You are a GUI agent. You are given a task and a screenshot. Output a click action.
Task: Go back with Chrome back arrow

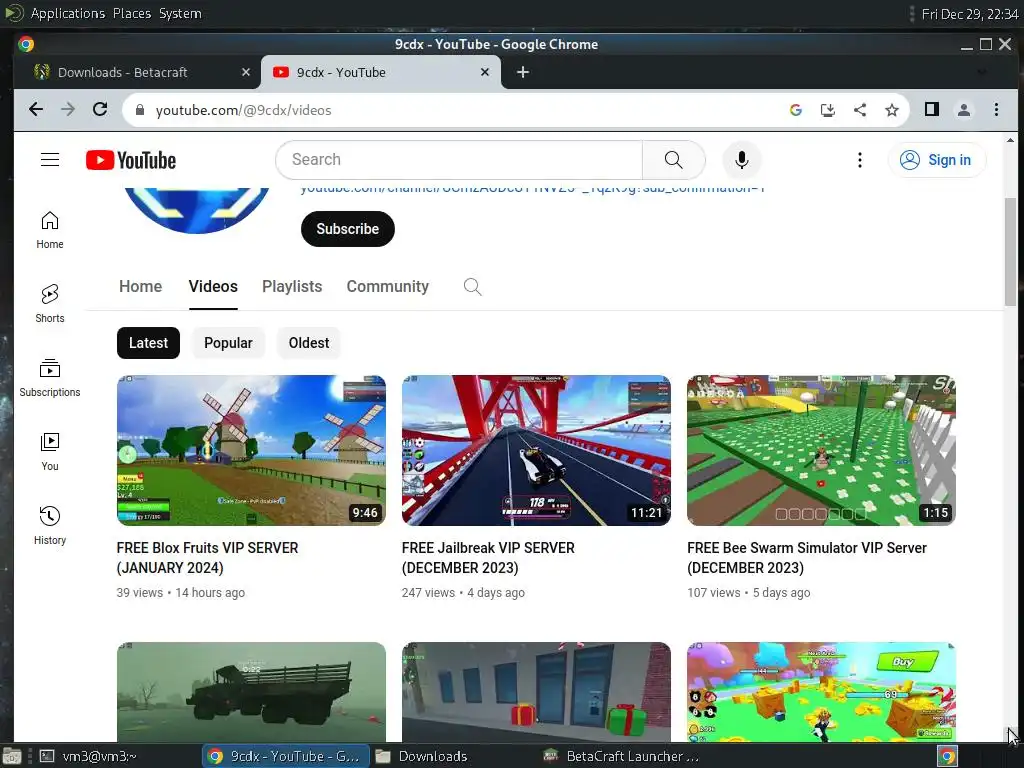pyautogui.click(x=36, y=110)
